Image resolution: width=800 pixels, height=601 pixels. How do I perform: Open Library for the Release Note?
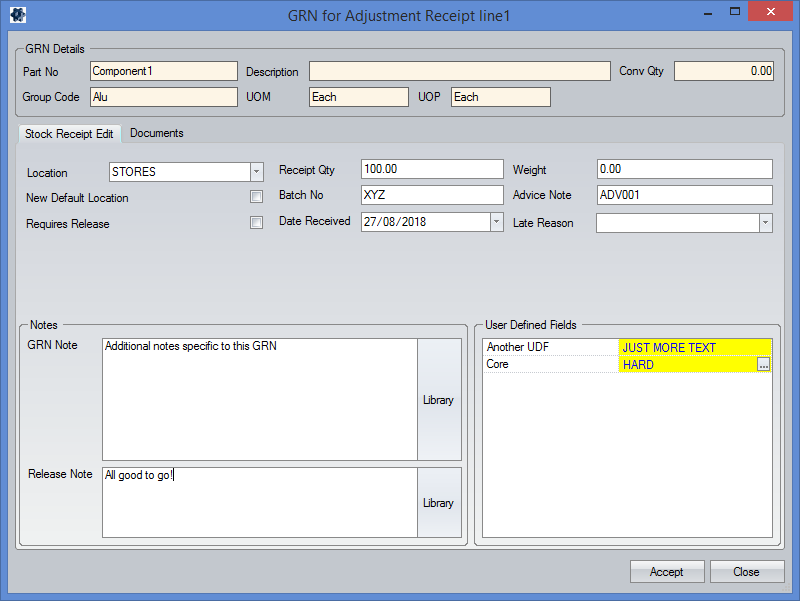tap(438, 503)
